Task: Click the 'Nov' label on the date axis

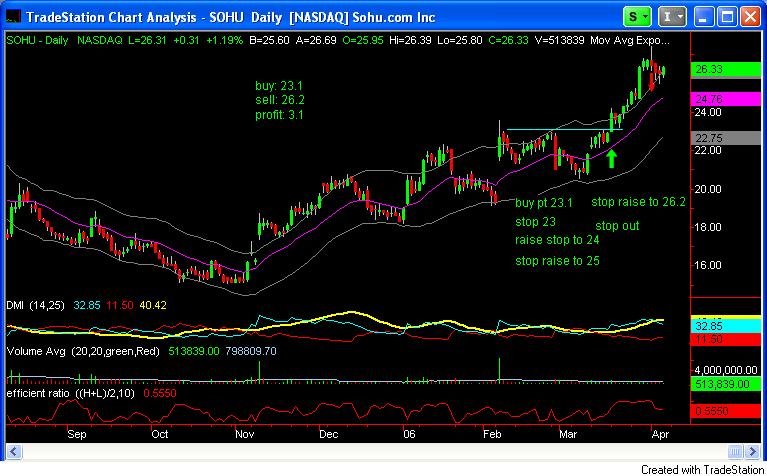Action: pyautogui.click(x=245, y=434)
